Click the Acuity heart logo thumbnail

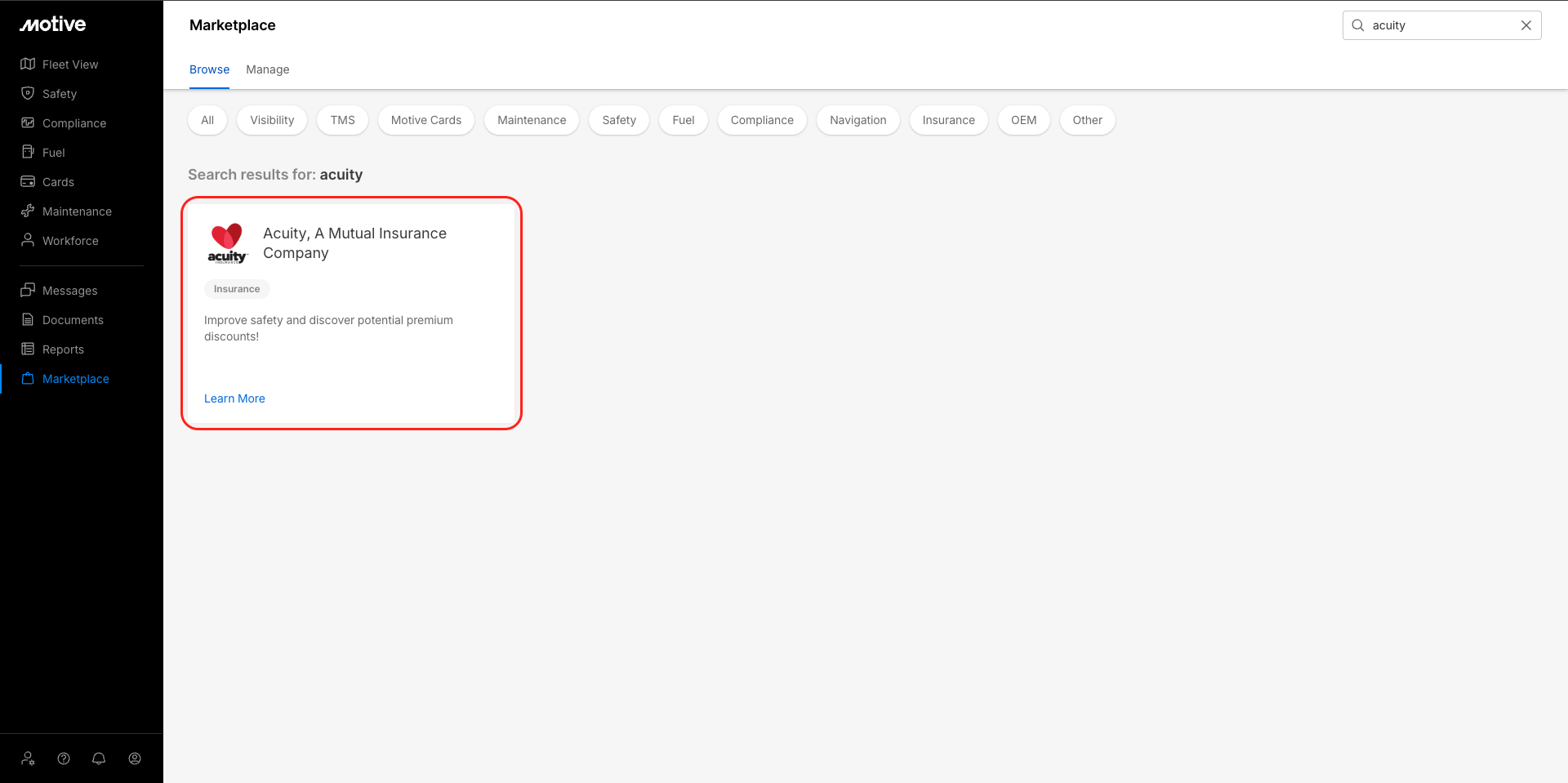click(x=227, y=242)
